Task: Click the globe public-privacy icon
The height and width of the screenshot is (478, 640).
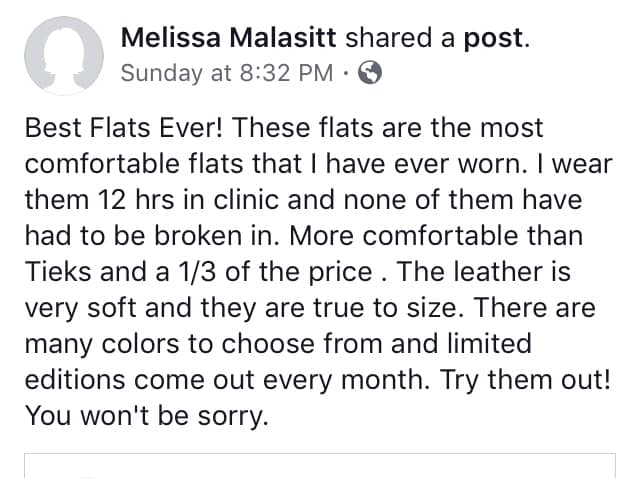Action: pyautogui.click(x=370, y=73)
